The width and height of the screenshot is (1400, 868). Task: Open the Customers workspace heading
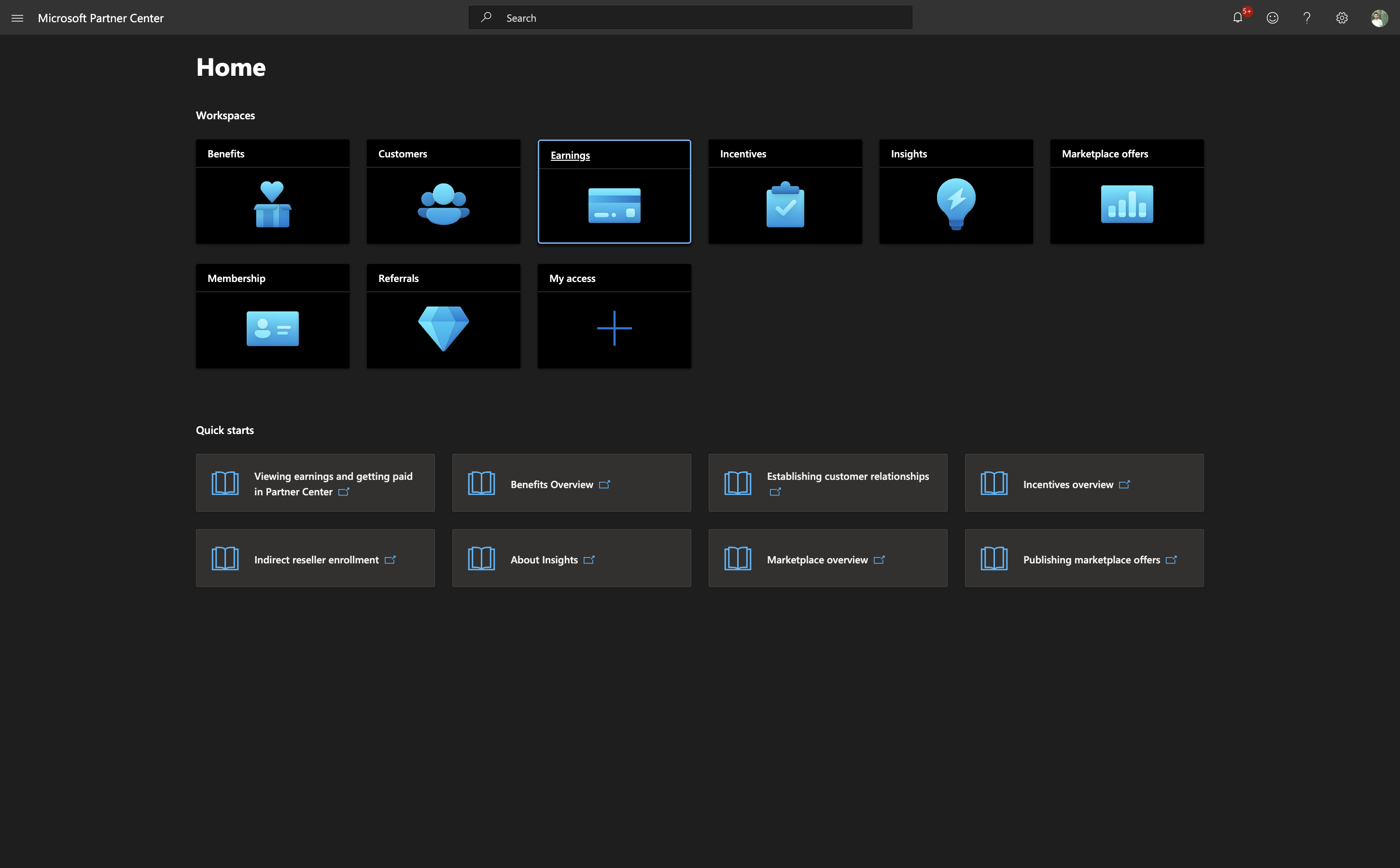pos(402,154)
